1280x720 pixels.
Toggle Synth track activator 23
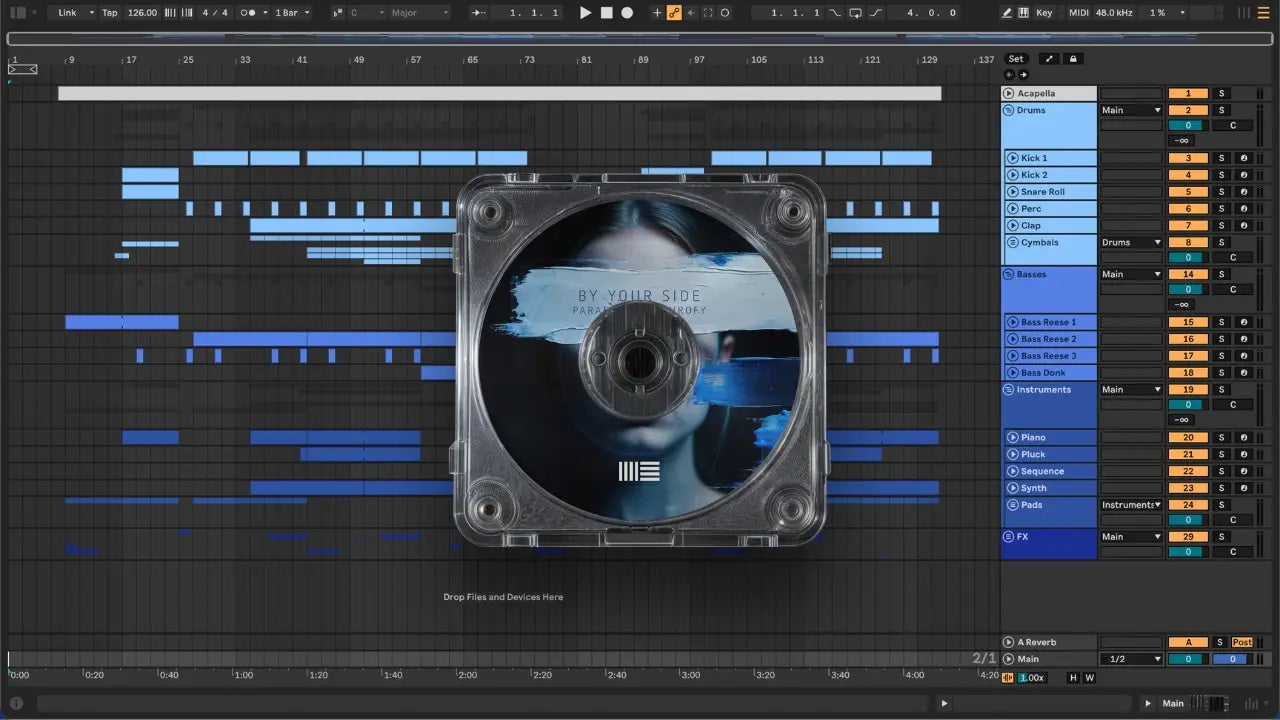point(1188,488)
